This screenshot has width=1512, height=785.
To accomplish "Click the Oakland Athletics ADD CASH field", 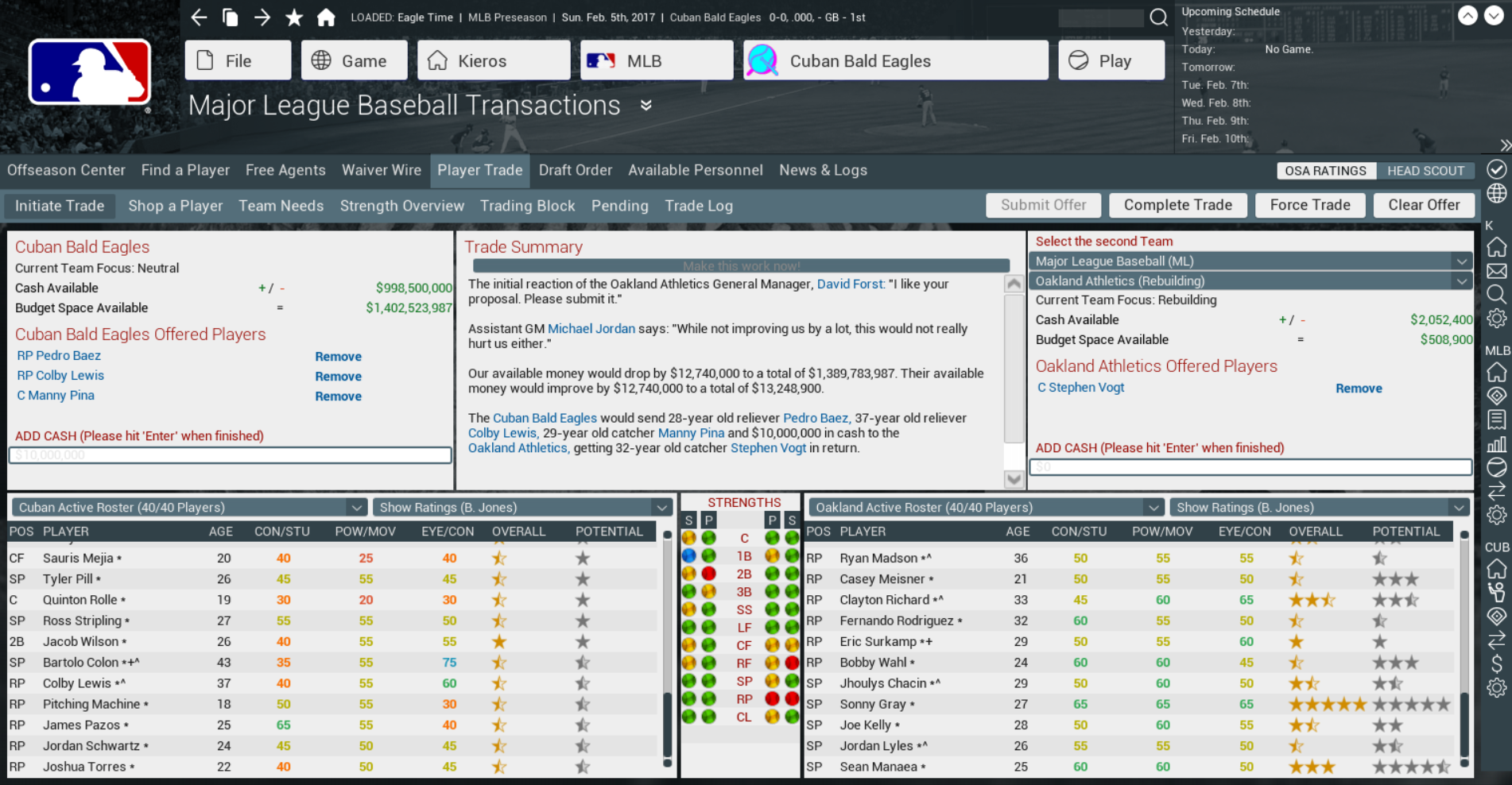I will [1250, 467].
